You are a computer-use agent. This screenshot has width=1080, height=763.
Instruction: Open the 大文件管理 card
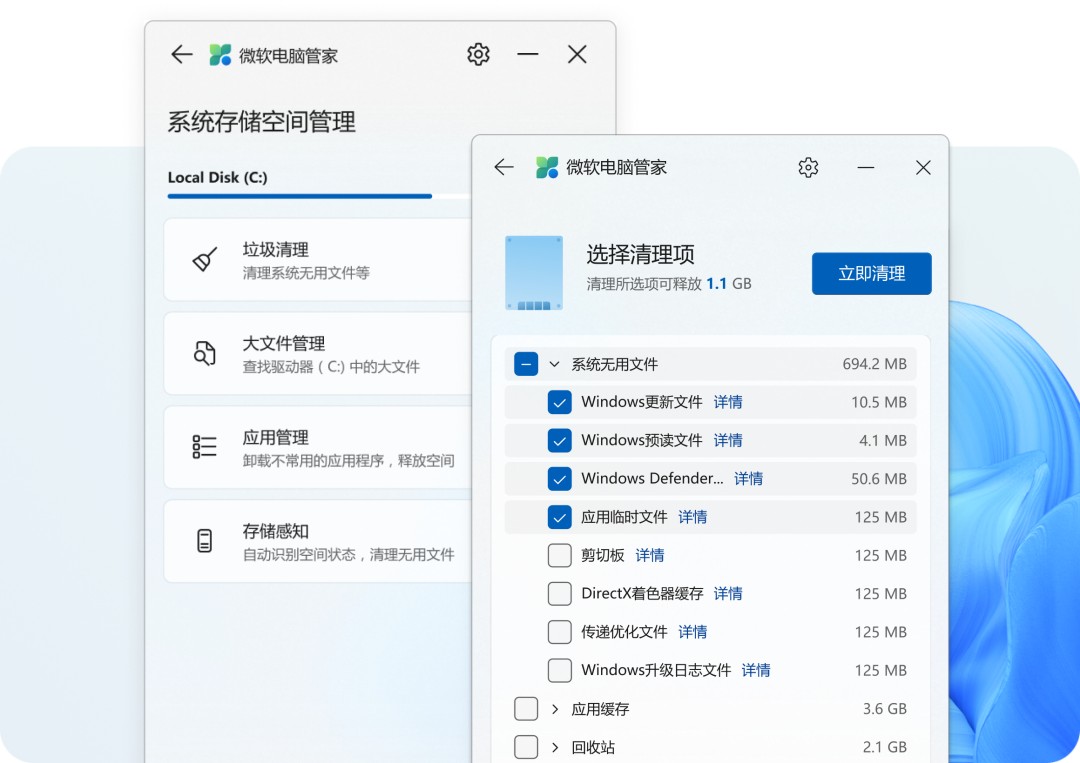pyautogui.click(x=318, y=353)
